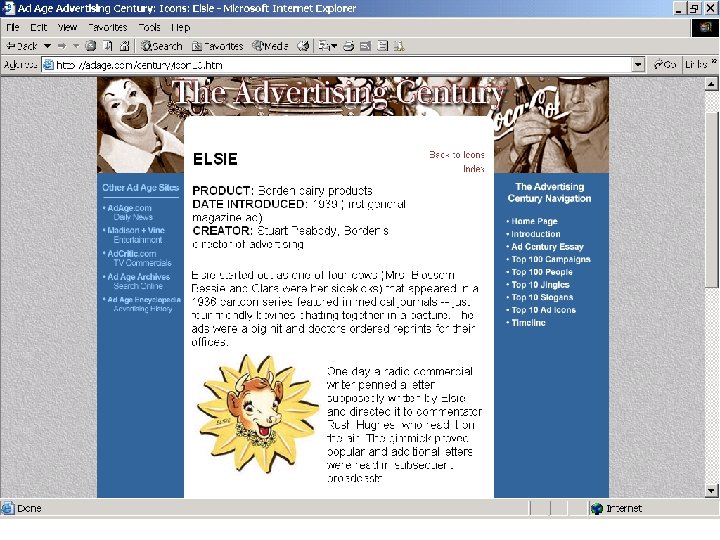Open the Top 100 People link
720x540 pixels.
542,272
